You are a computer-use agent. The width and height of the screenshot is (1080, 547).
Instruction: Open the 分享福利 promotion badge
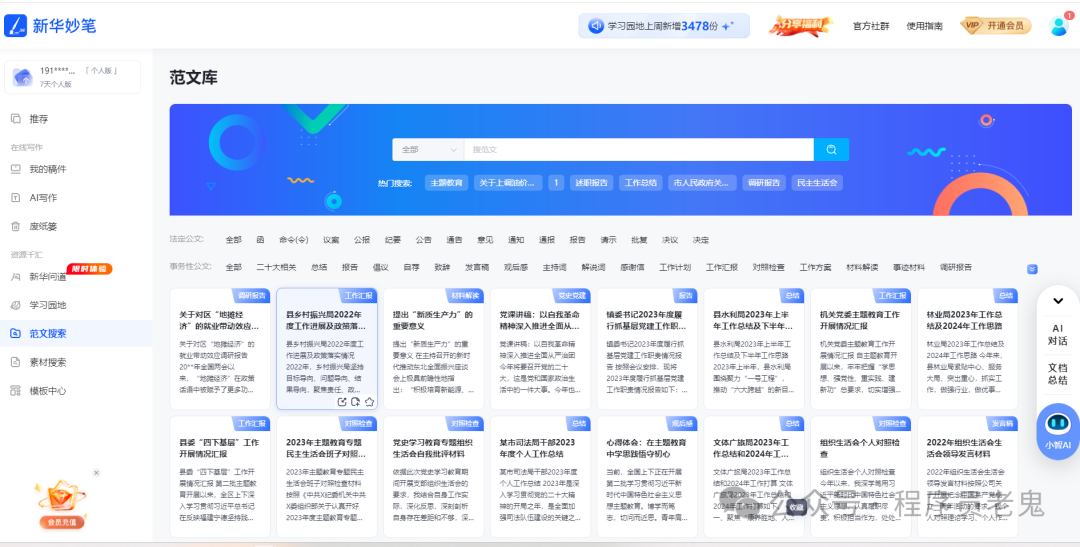[x=800, y=25]
